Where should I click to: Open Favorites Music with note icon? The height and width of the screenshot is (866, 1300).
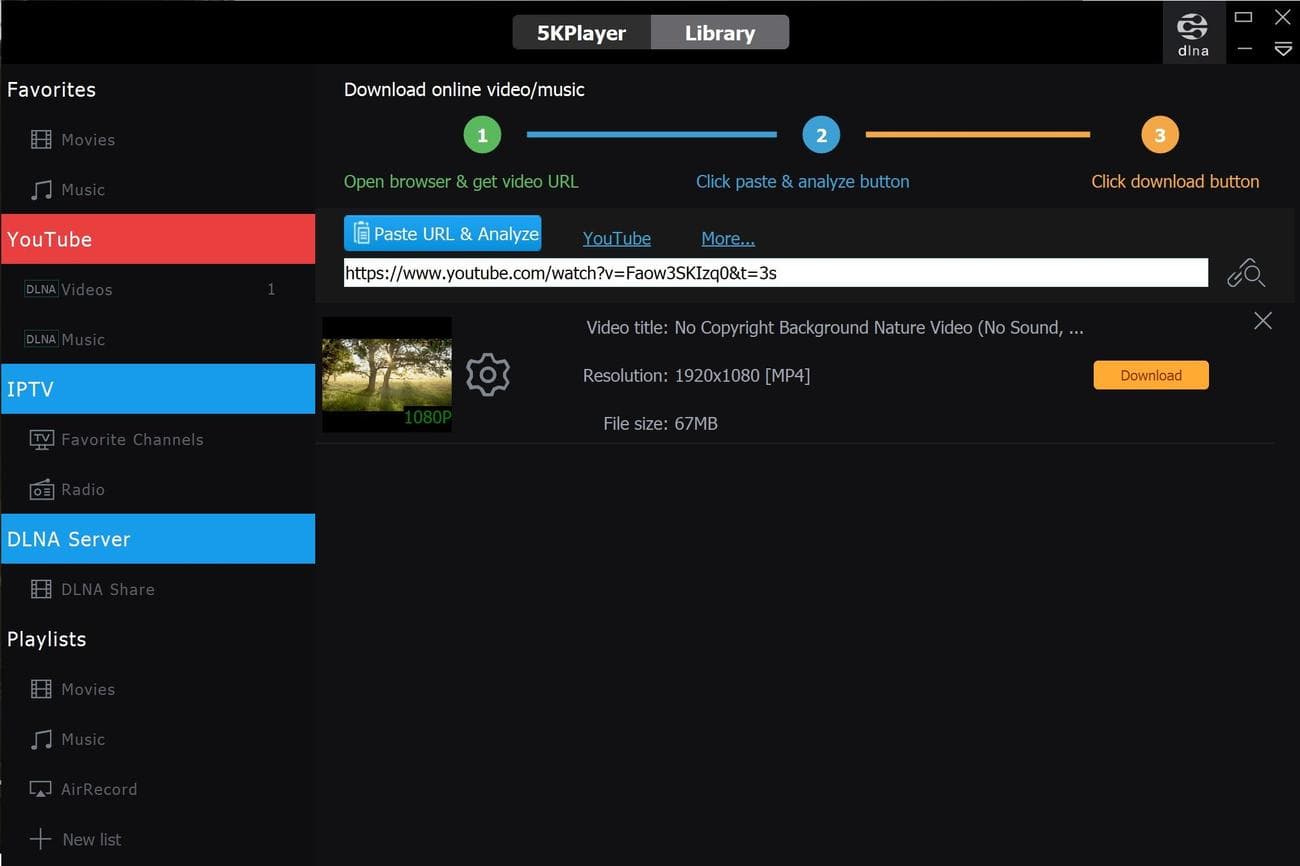click(x=82, y=190)
